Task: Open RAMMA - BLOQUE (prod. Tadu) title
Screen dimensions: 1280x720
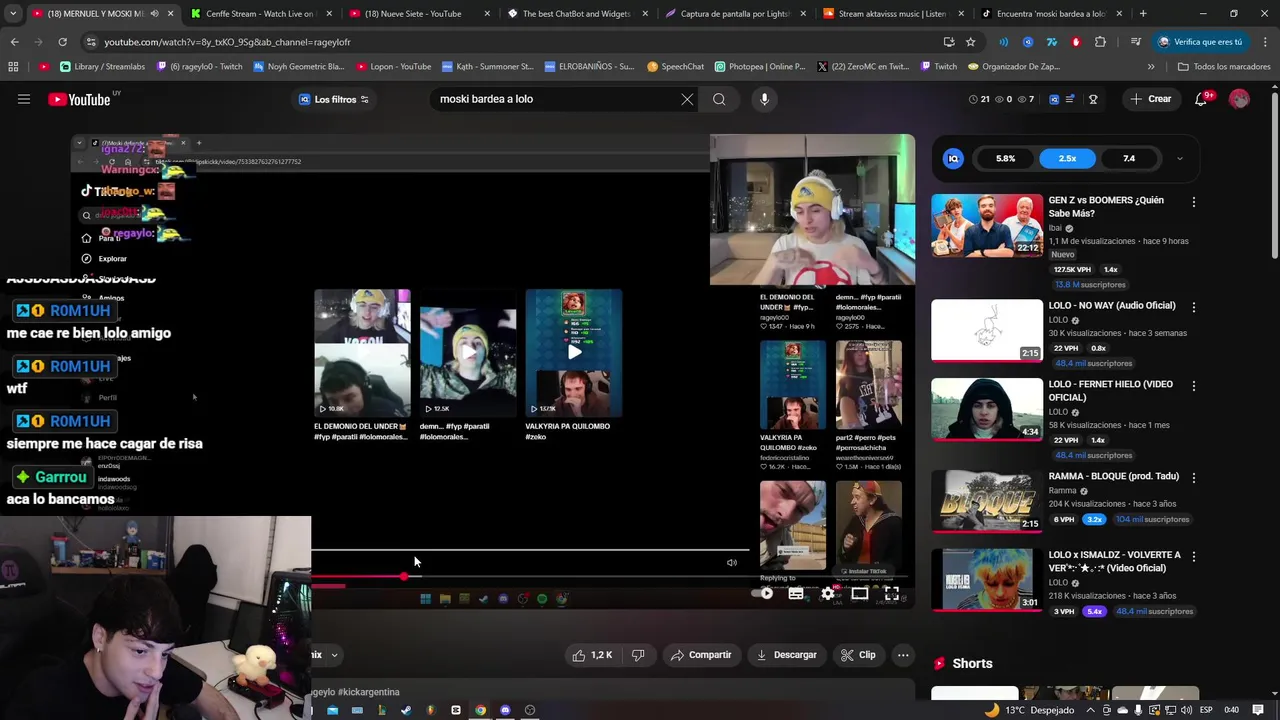Action: coord(1114,476)
